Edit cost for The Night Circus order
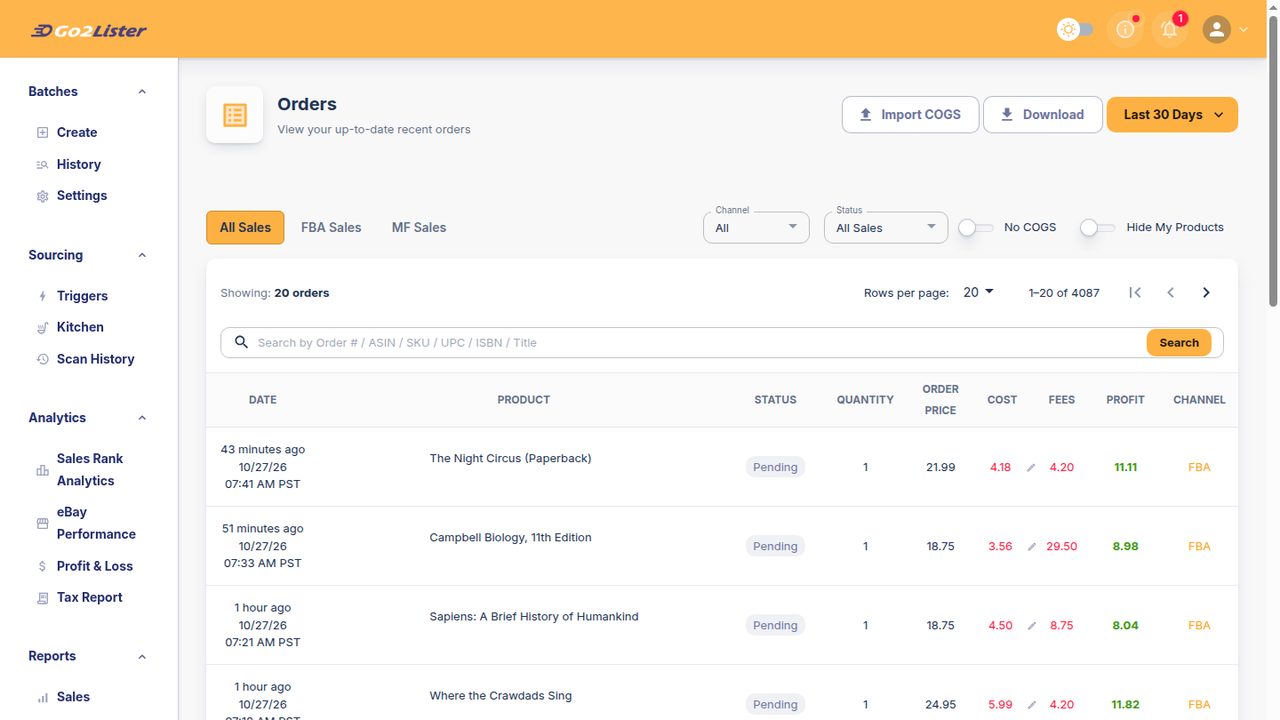The width and height of the screenshot is (1280, 720). 1031,468
